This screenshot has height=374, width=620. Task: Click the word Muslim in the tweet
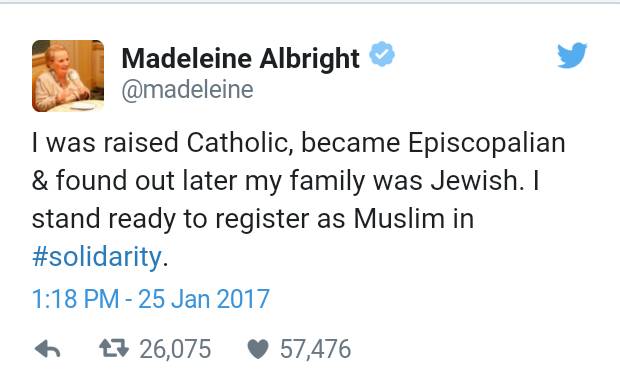[x=399, y=218]
